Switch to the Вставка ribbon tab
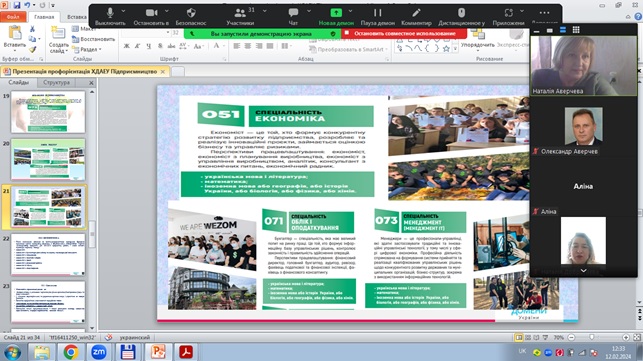Screen dimensions: 643x361 [77, 17]
